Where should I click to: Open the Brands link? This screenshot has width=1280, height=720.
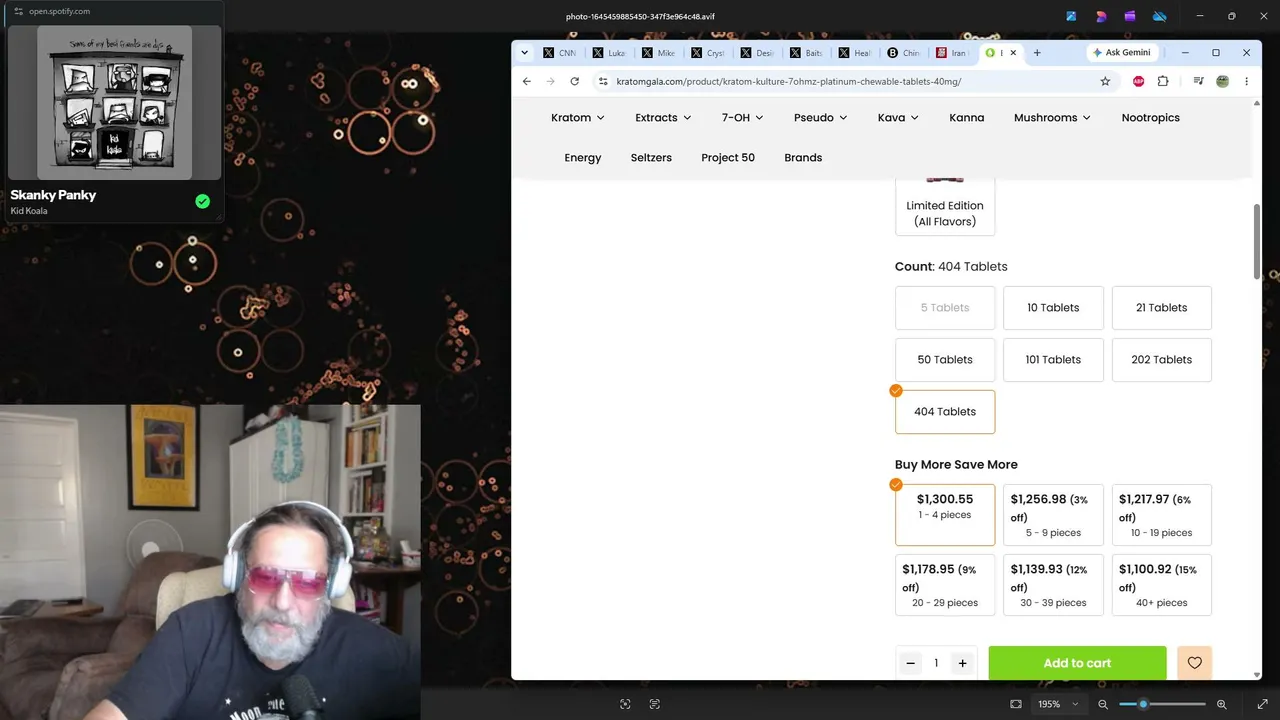pos(803,157)
